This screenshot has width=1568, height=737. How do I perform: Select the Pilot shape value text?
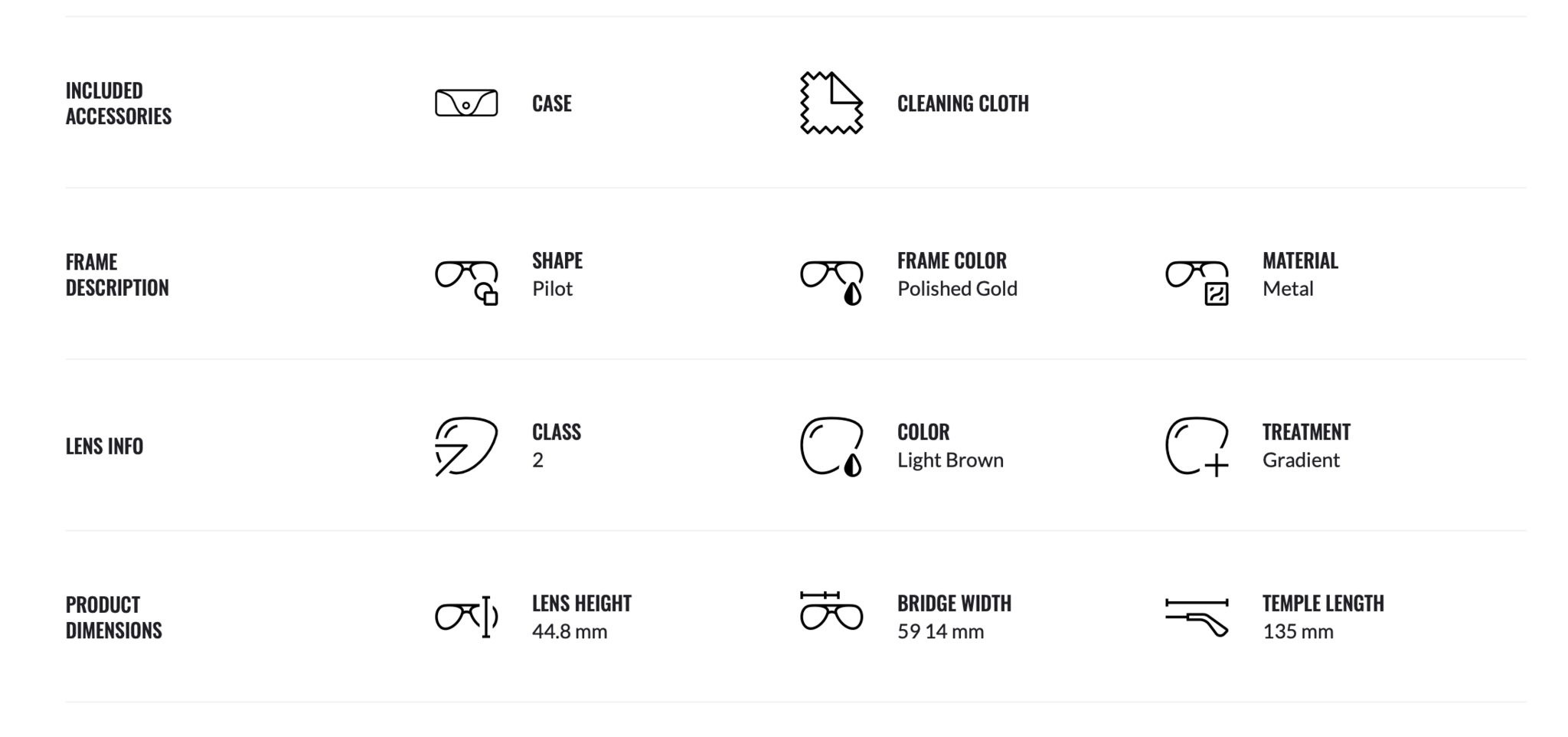pyautogui.click(x=552, y=289)
